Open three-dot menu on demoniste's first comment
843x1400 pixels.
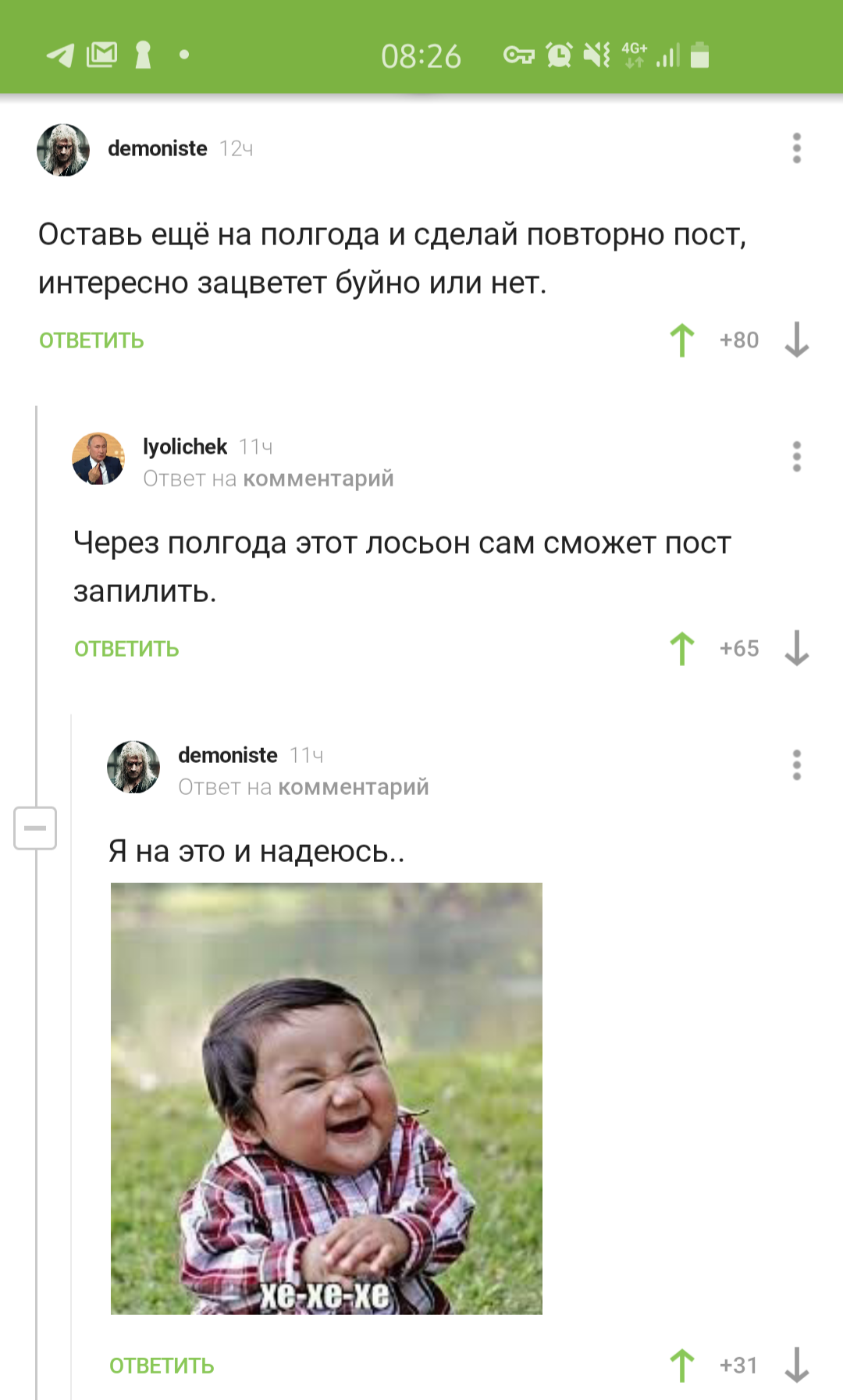pos(797,148)
